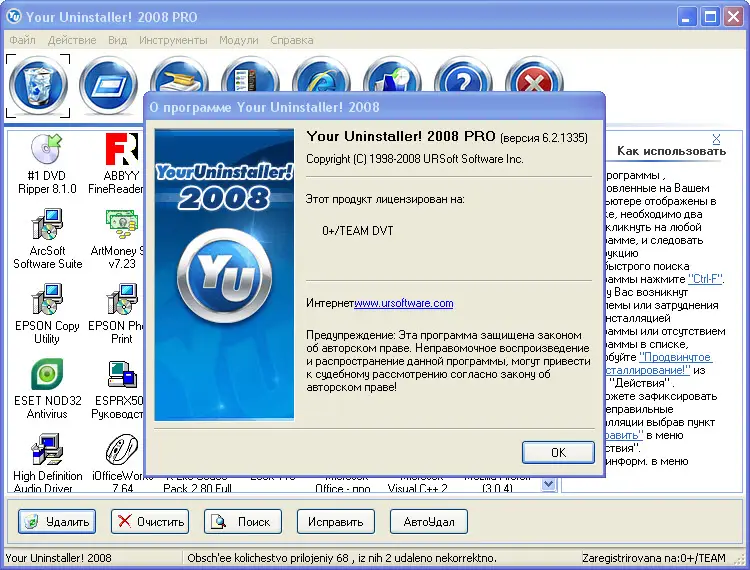Click the Your Uninstaller title bar icon
Image resolution: width=750 pixels, height=570 pixels.
point(14,17)
